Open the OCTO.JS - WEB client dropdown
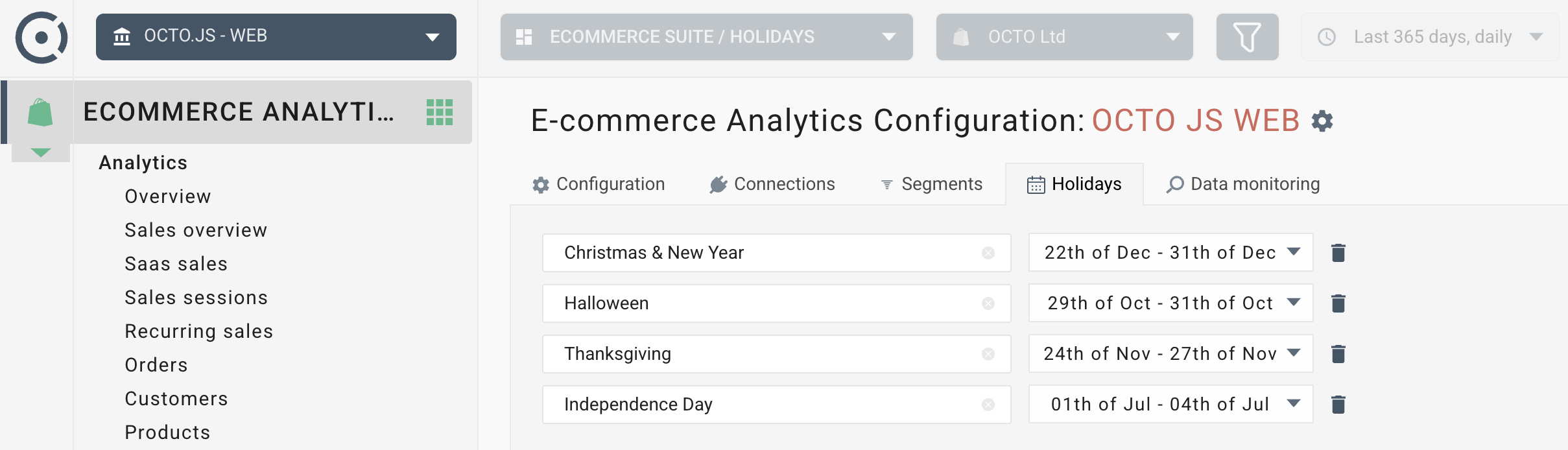This screenshot has width=1568, height=450. pos(276,37)
